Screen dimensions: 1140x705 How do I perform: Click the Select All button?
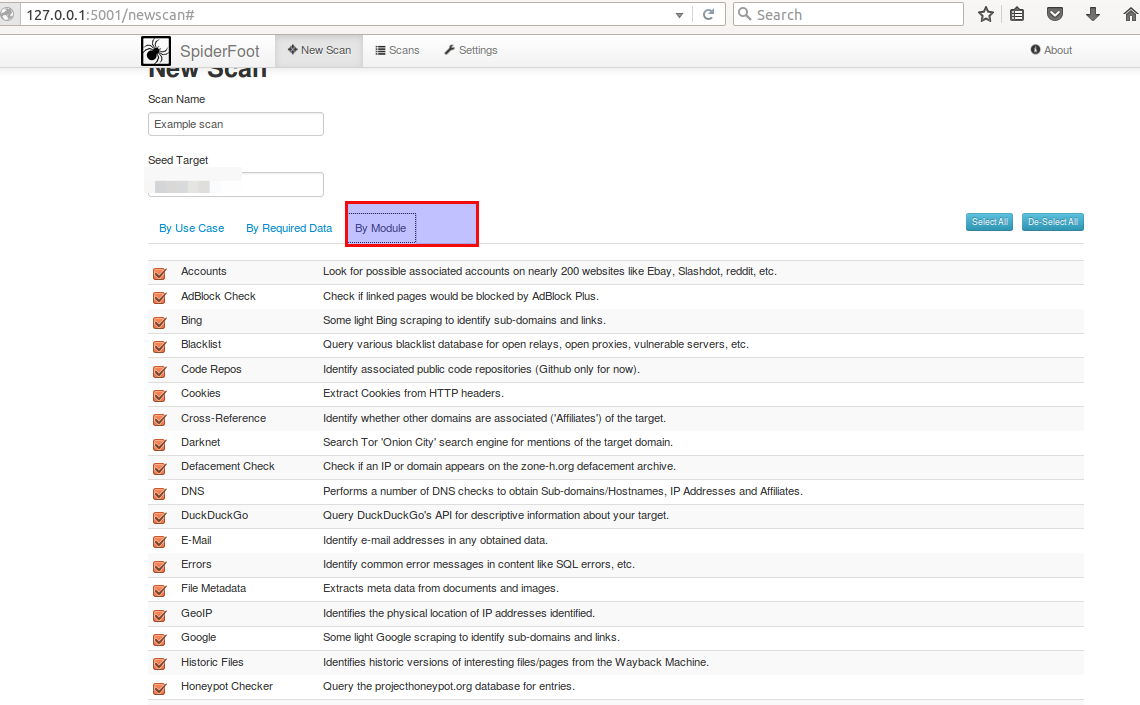(990, 222)
